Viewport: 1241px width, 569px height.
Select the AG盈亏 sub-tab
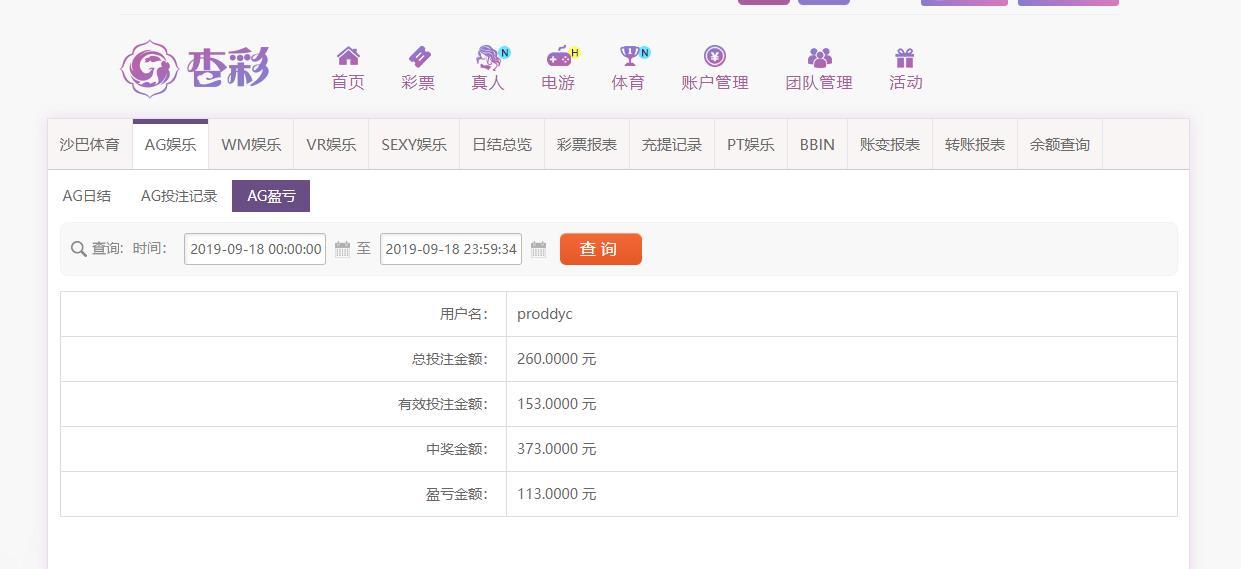271,196
